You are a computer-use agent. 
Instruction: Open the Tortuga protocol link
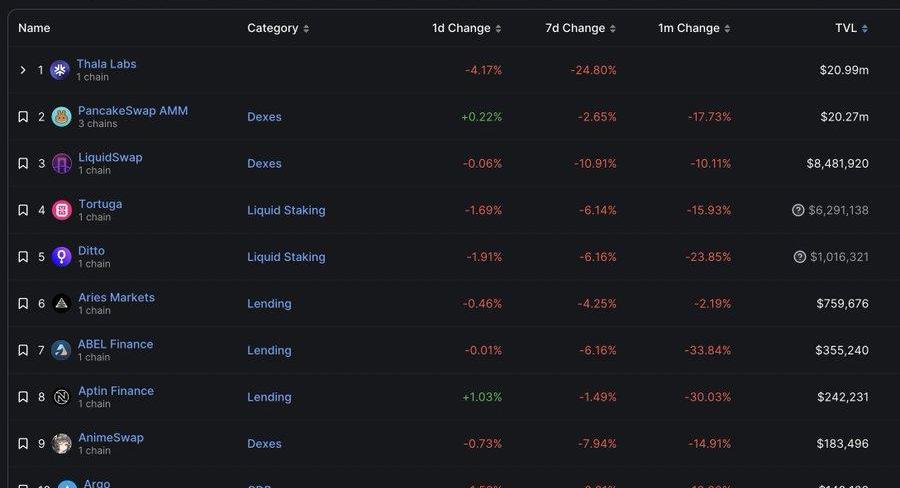coord(100,204)
